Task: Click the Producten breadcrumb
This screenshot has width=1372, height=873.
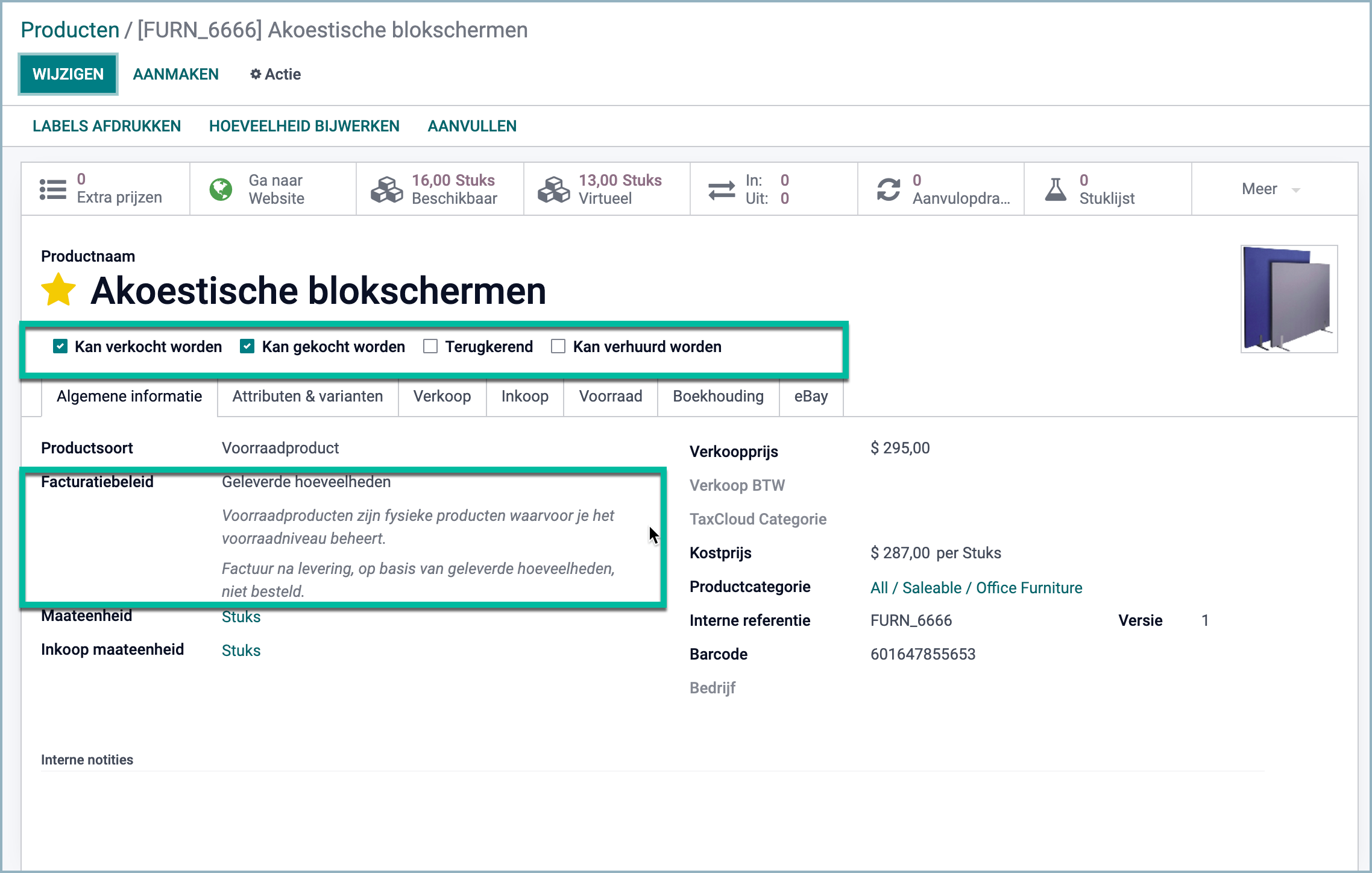Action: (69, 30)
